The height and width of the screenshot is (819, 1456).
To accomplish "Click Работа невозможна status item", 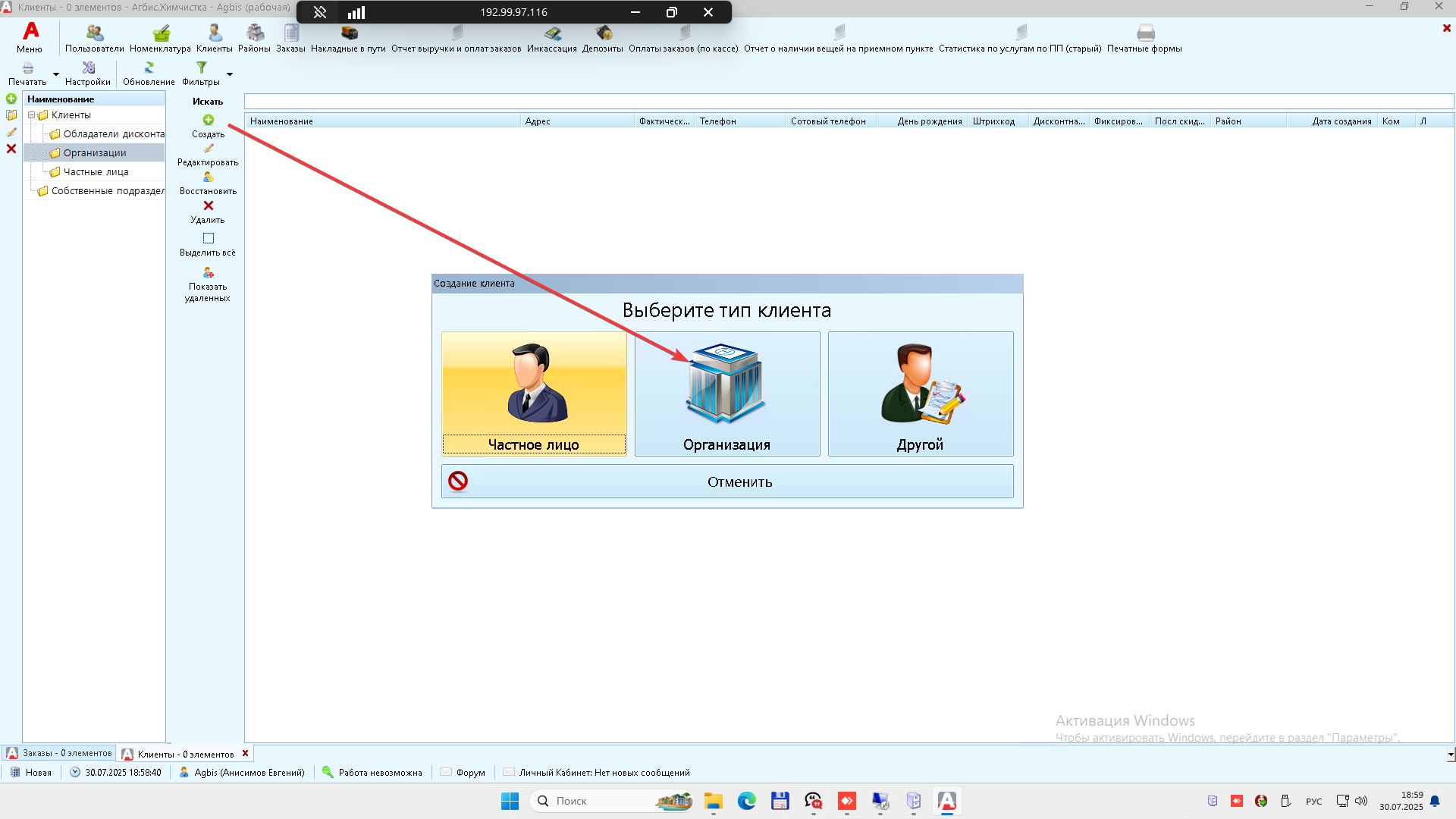I will (372, 773).
